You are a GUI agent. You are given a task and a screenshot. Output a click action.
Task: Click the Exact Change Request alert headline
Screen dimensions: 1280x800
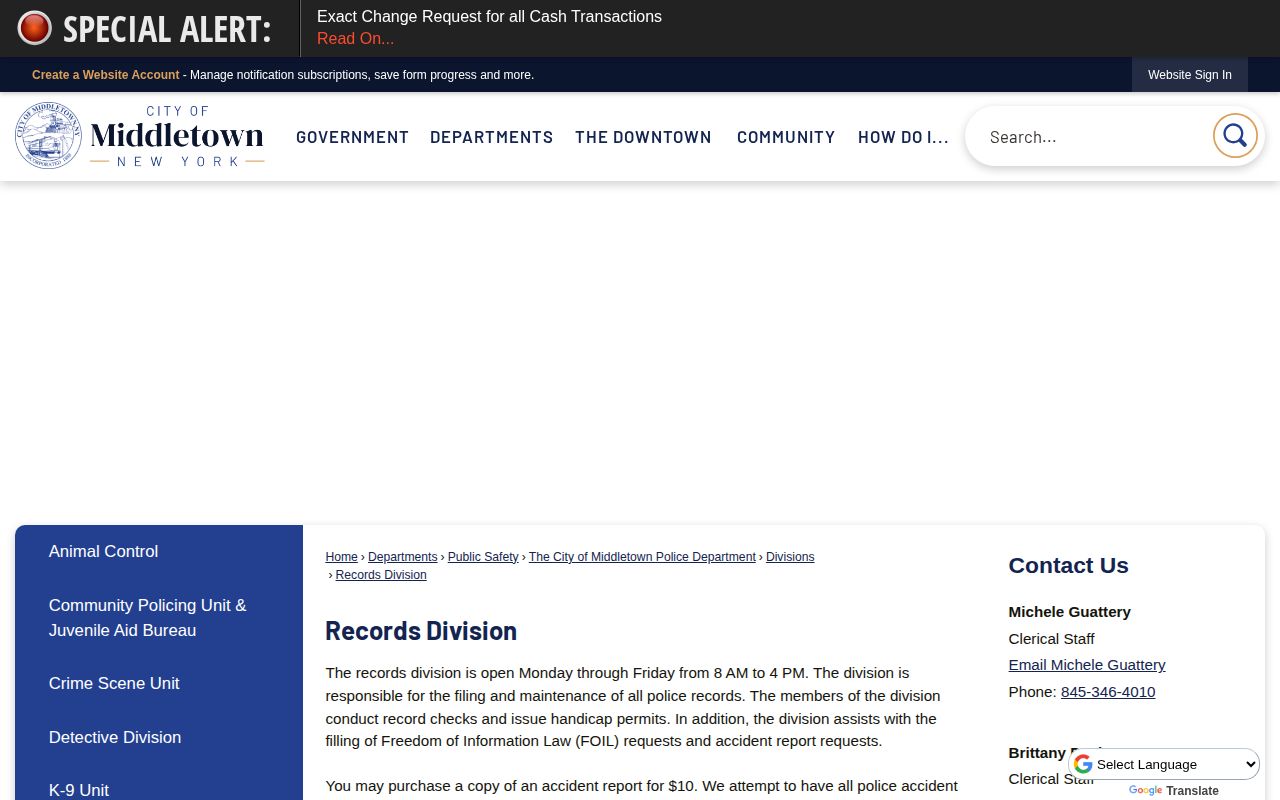pos(489,17)
